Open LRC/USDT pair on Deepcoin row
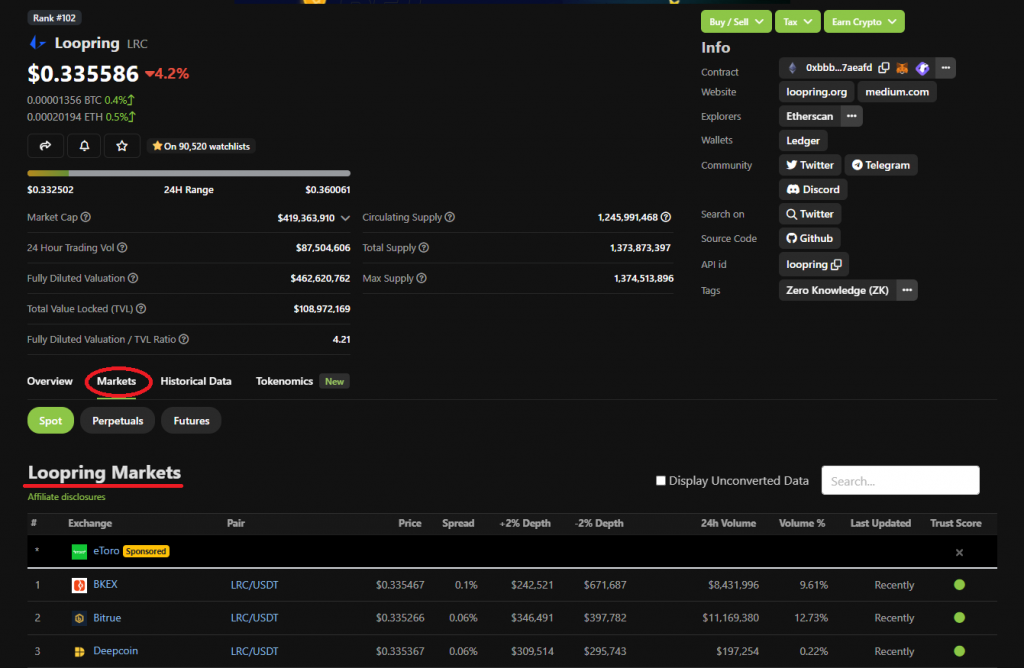This screenshot has width=1024, height=668. [254, 651]
